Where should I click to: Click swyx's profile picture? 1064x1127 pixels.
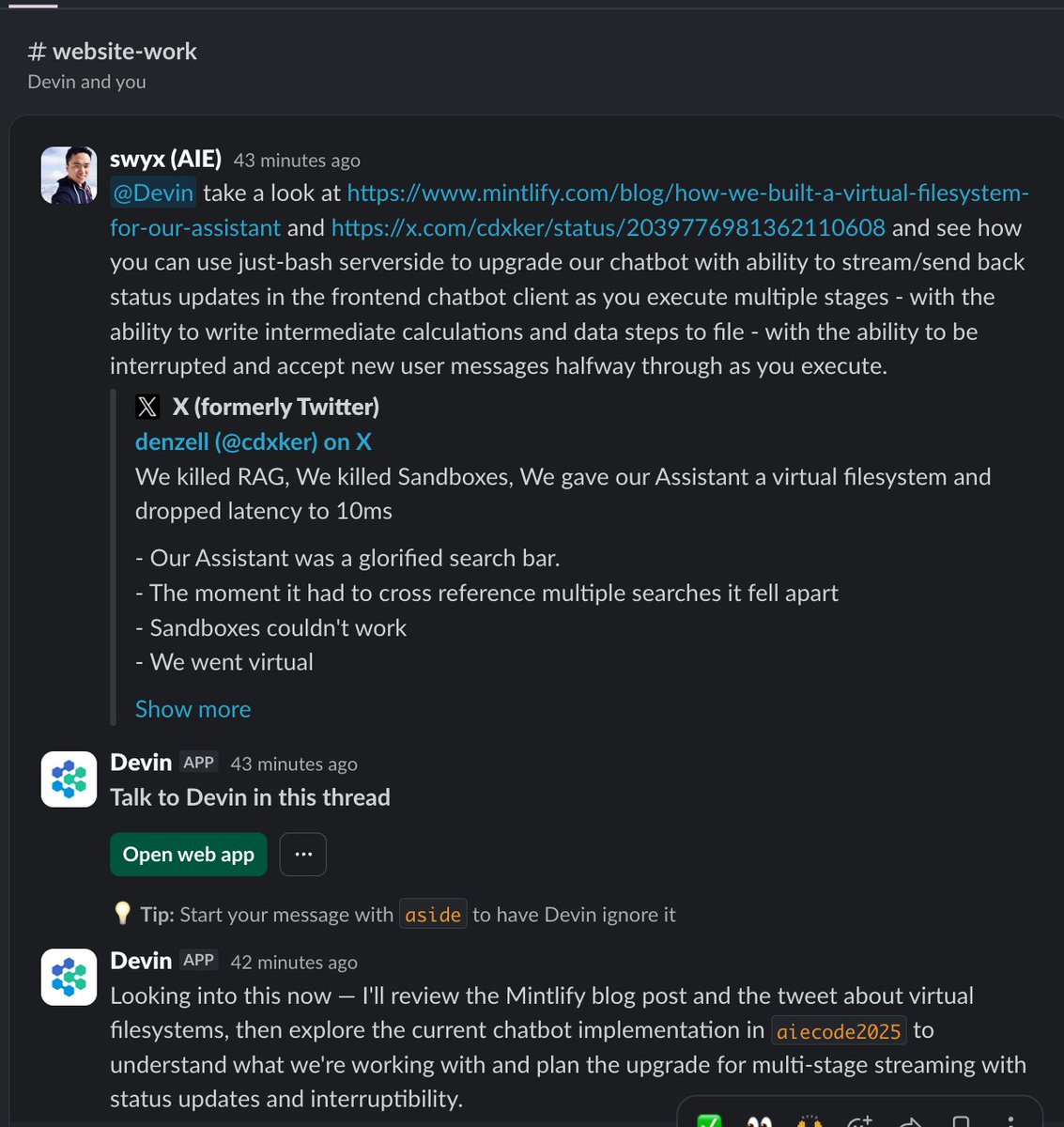[68, 175]
